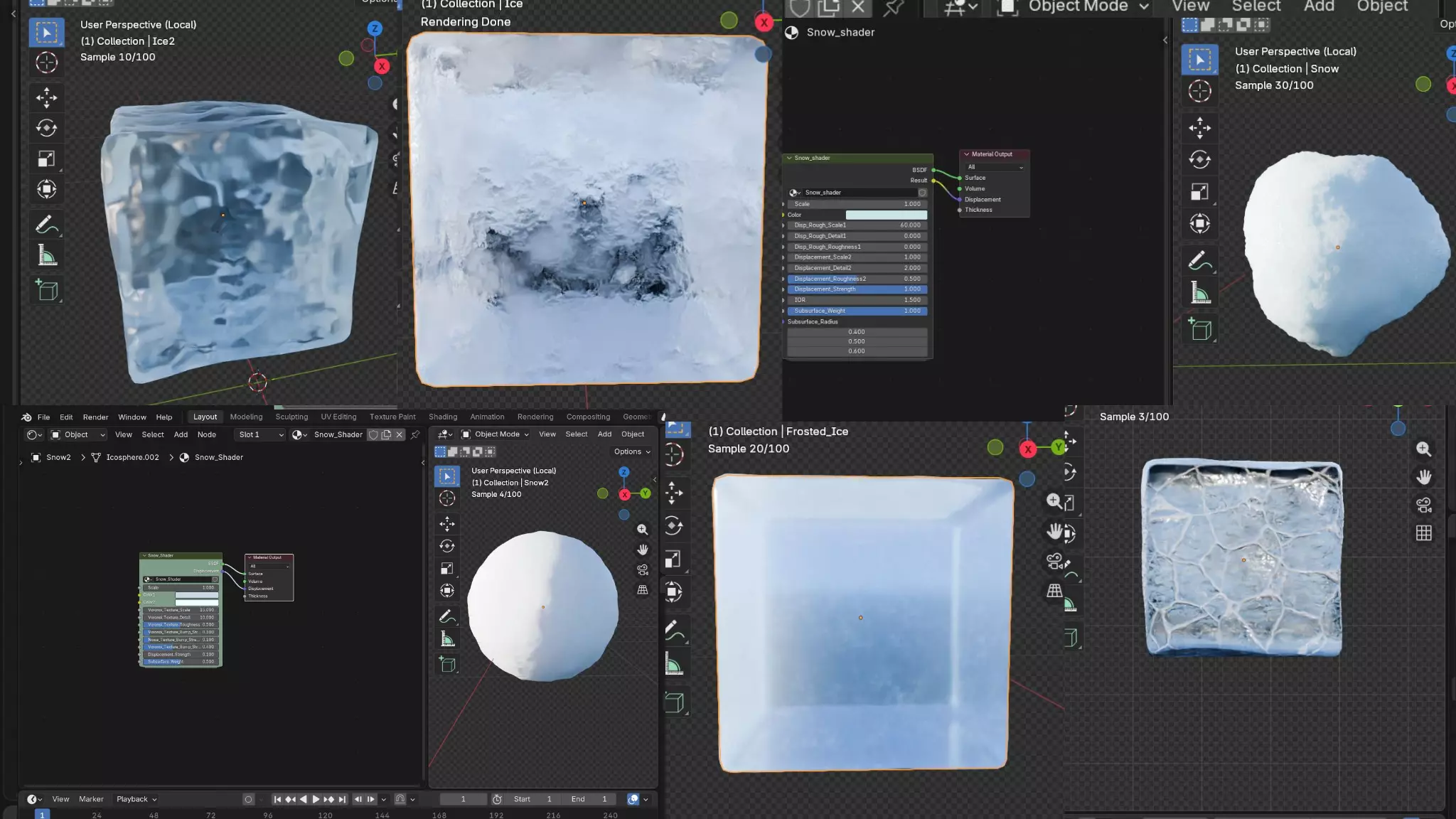Switch perspective/orthographic in Sample 3/100 viewport
This screenshot has width=1456, height=819.
[1423, 533]
